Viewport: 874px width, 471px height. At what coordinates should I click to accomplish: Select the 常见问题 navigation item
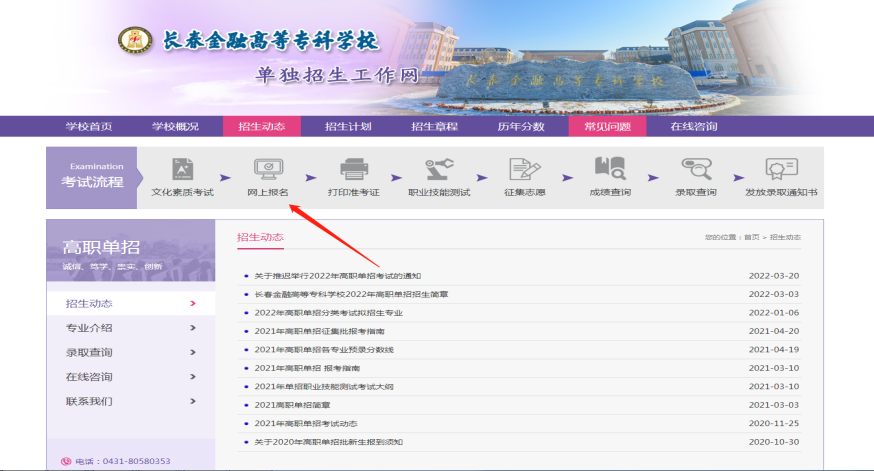tap(608, 127)
